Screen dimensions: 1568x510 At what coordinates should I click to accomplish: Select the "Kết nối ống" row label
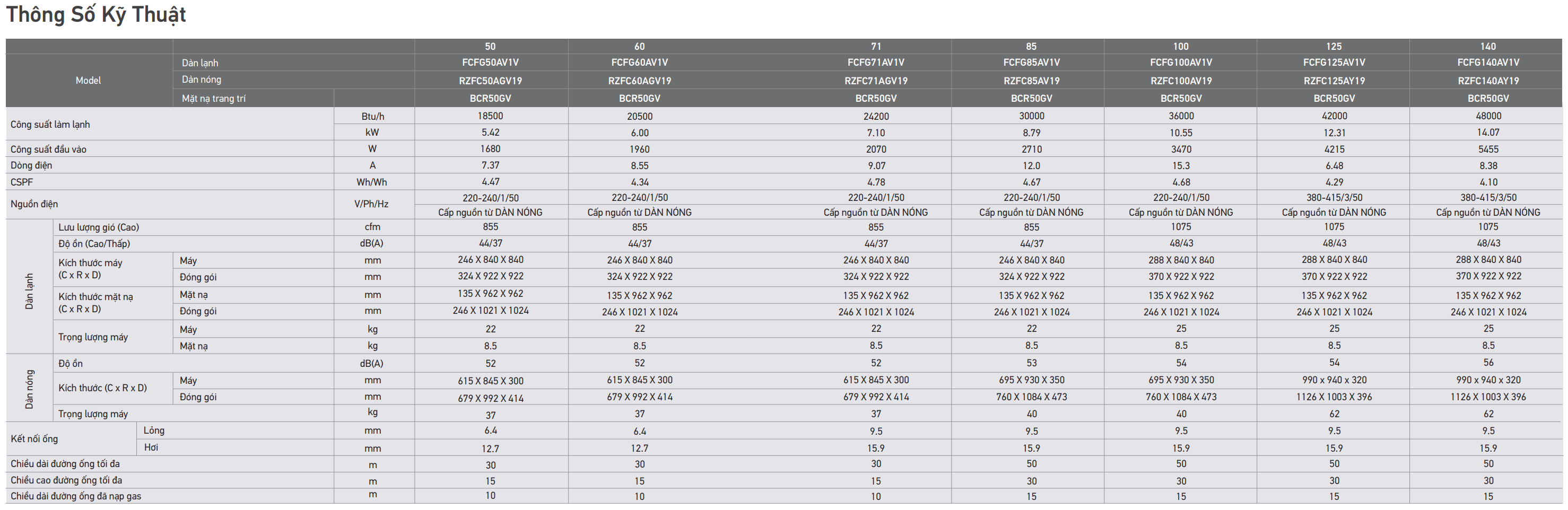[x=34, y=439]
